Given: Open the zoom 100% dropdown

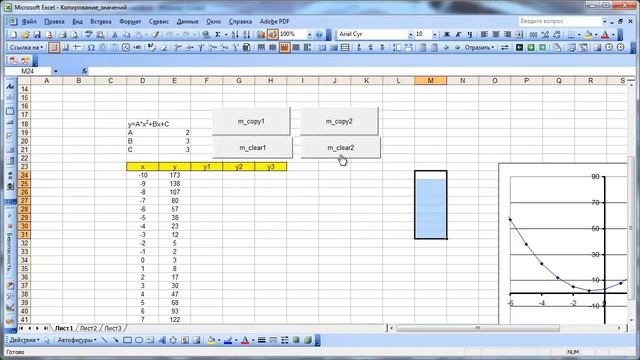Looking at the screenshot, I should (309, 35).
